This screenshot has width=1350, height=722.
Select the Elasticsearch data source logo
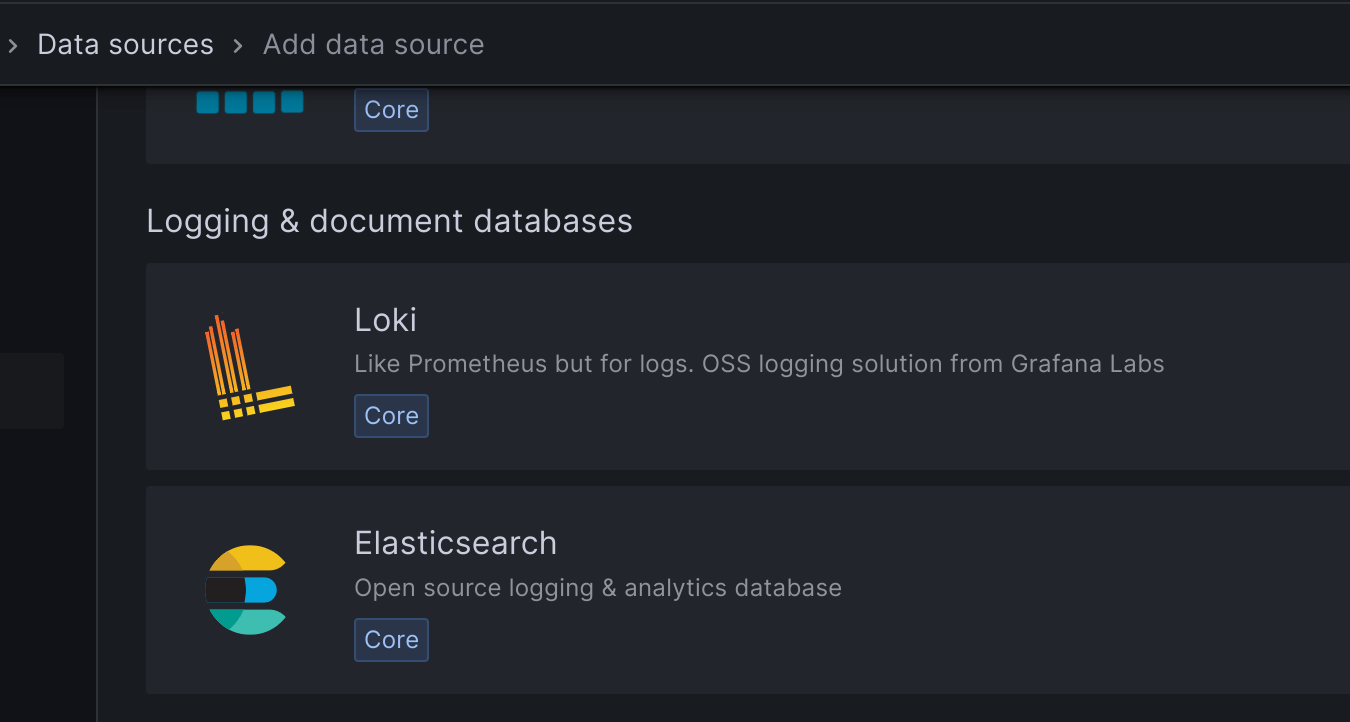click(x=247, y=589)
